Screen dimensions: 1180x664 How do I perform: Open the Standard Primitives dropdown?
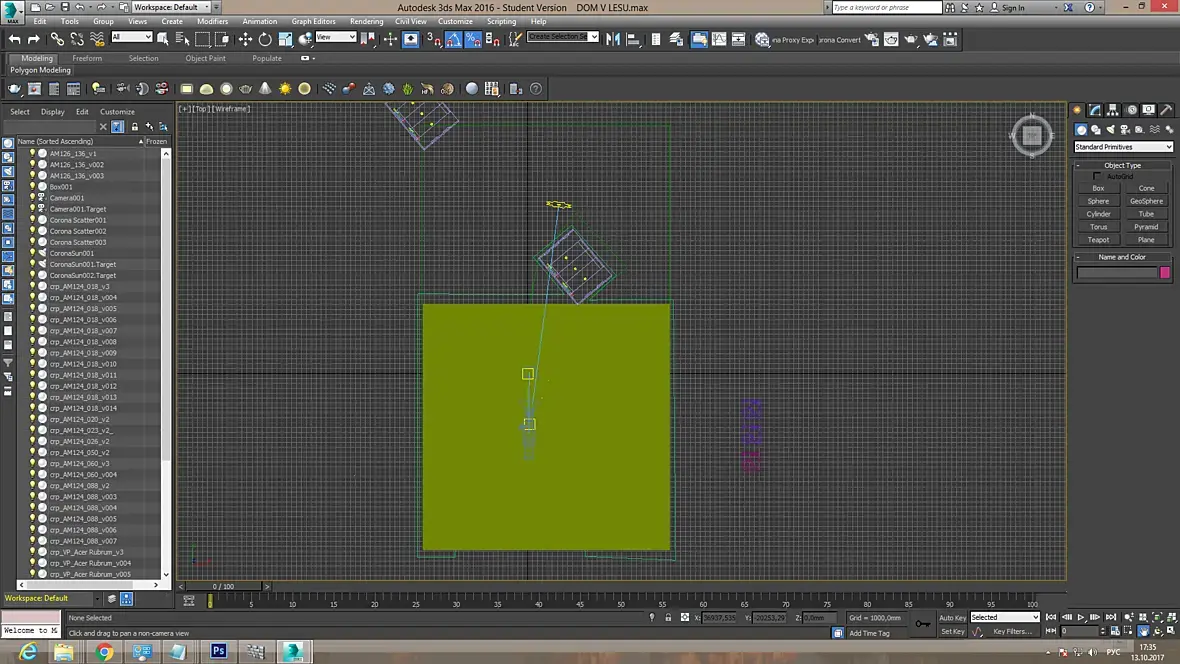(x=1123, y=147)
